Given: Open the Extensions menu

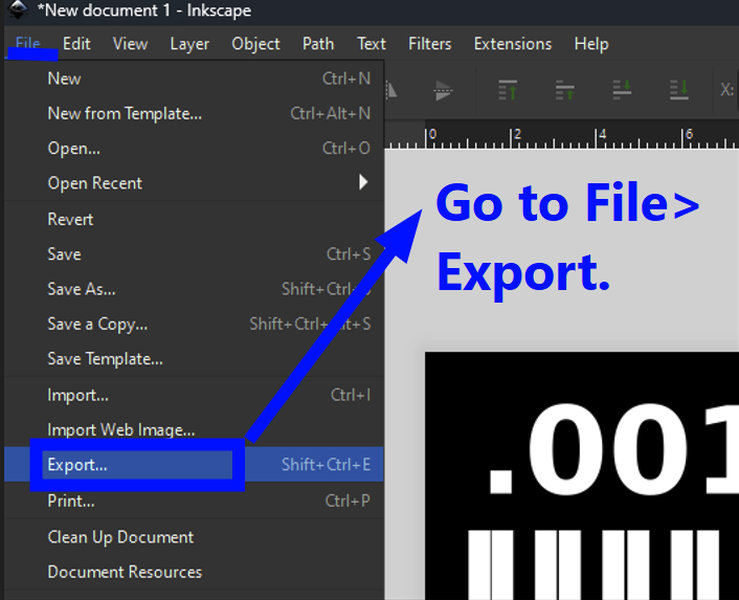Looking at the screenshot, I should (x=513, y=44).
